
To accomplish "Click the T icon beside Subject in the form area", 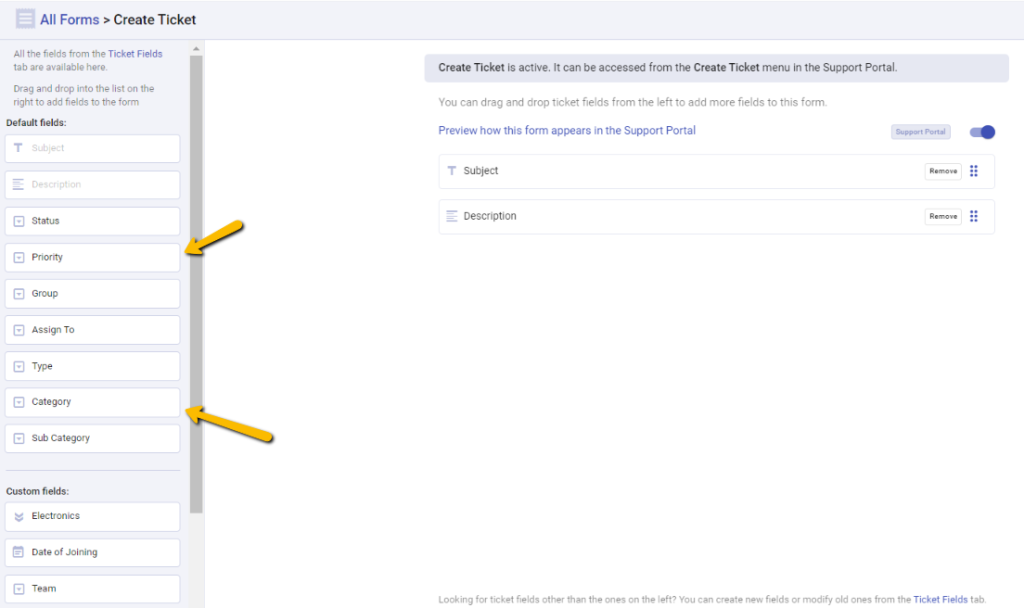I will point(452,171).
